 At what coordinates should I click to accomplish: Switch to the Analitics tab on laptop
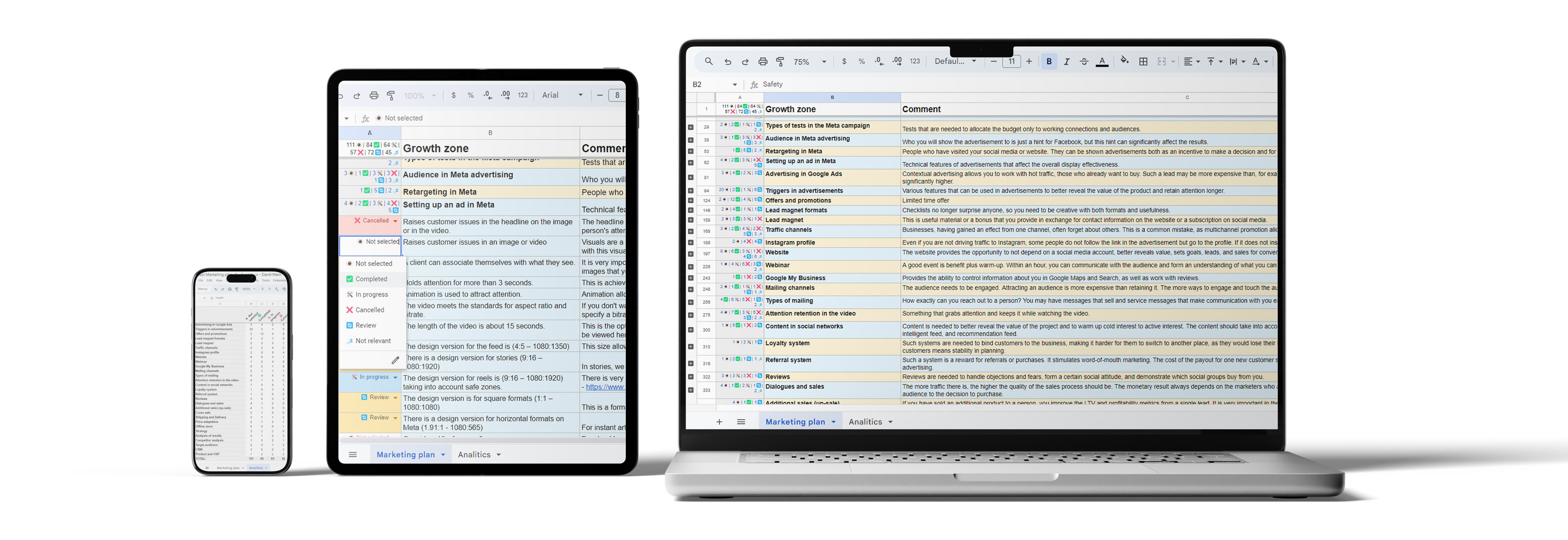point(865,422)
